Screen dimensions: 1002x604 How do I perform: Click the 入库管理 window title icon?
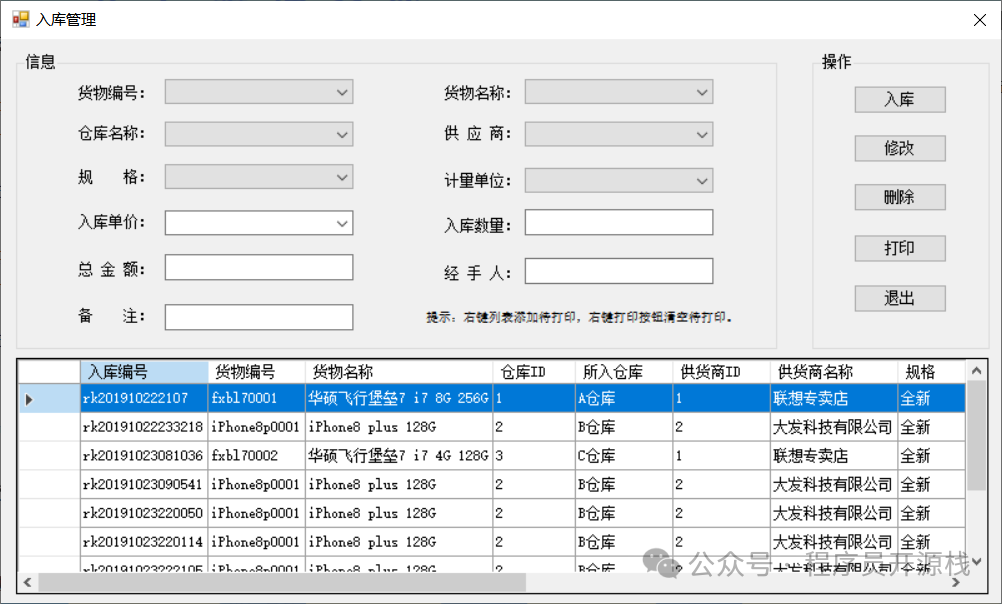pos(20,19)
